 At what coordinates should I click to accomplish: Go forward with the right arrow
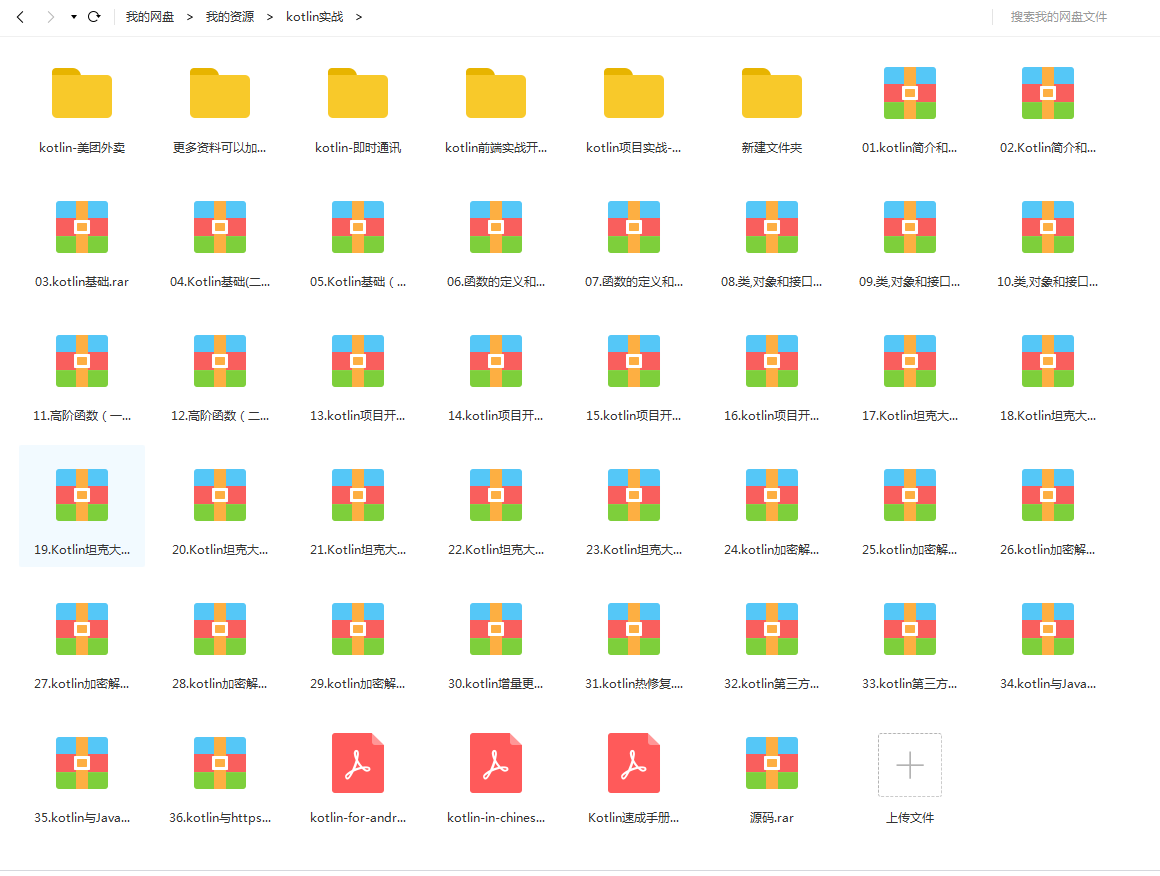click(x=50, y=16)
